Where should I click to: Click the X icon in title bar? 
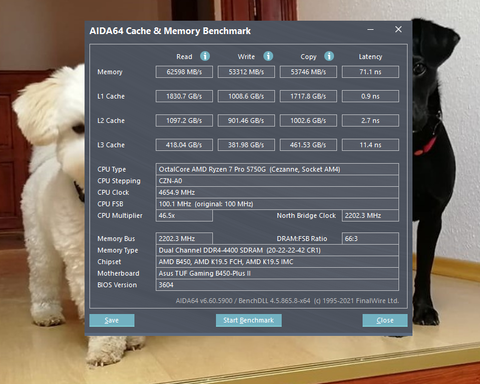(x=398, y=29)
